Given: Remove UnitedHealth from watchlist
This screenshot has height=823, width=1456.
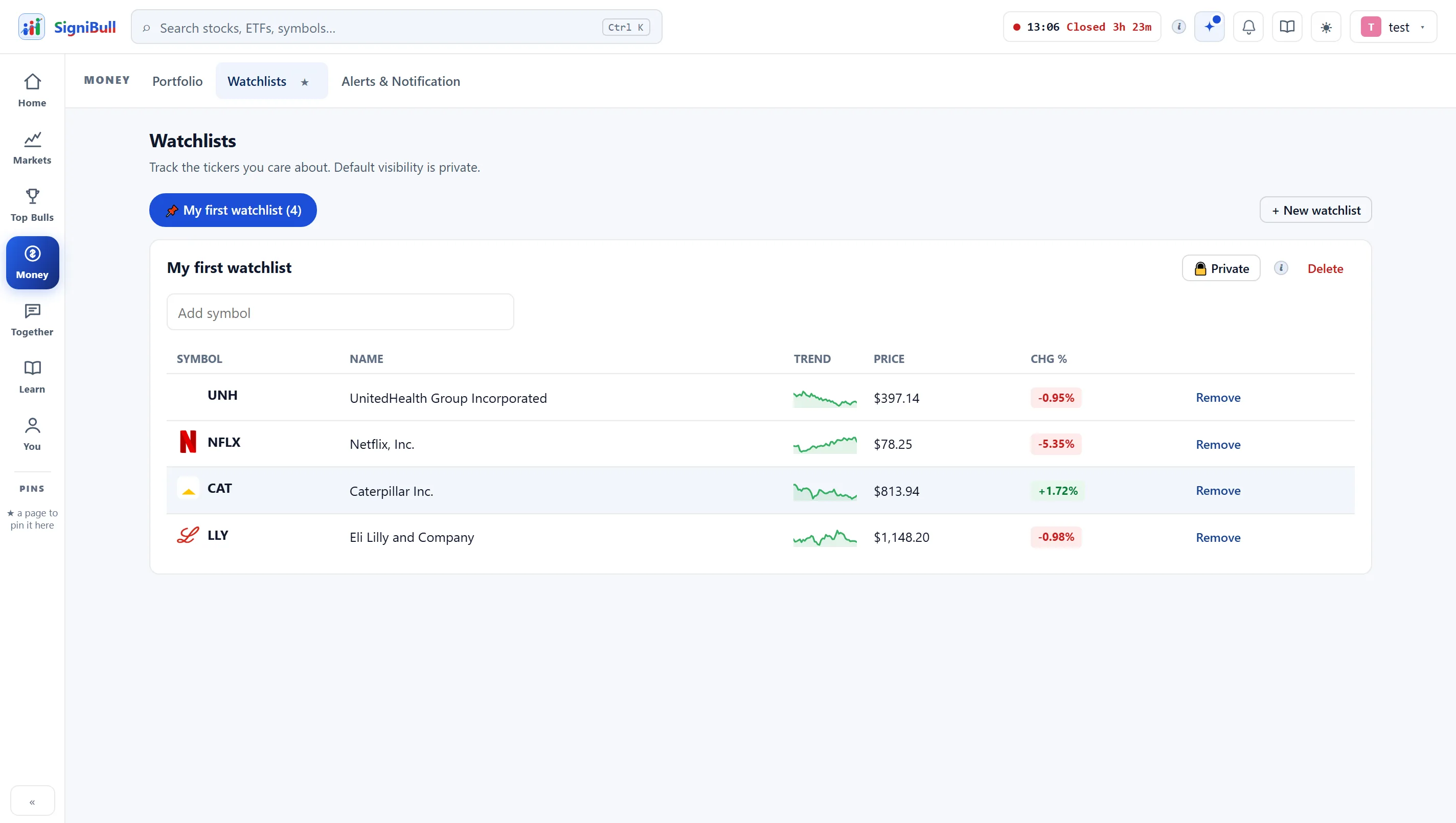Looking at the screenshot, I should tap(1218, 397).
